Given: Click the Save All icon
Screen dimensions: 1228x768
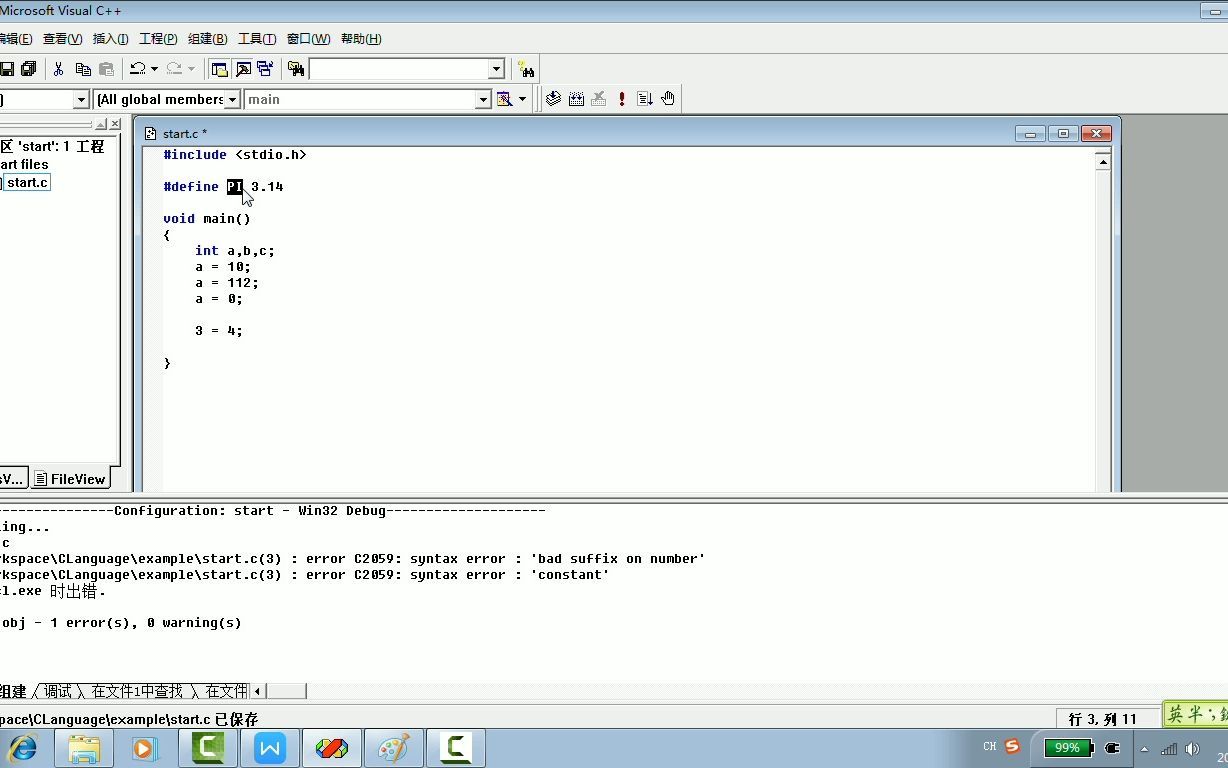Looking at the screenshot, I should pyautogui.click(x=29, y=69).
